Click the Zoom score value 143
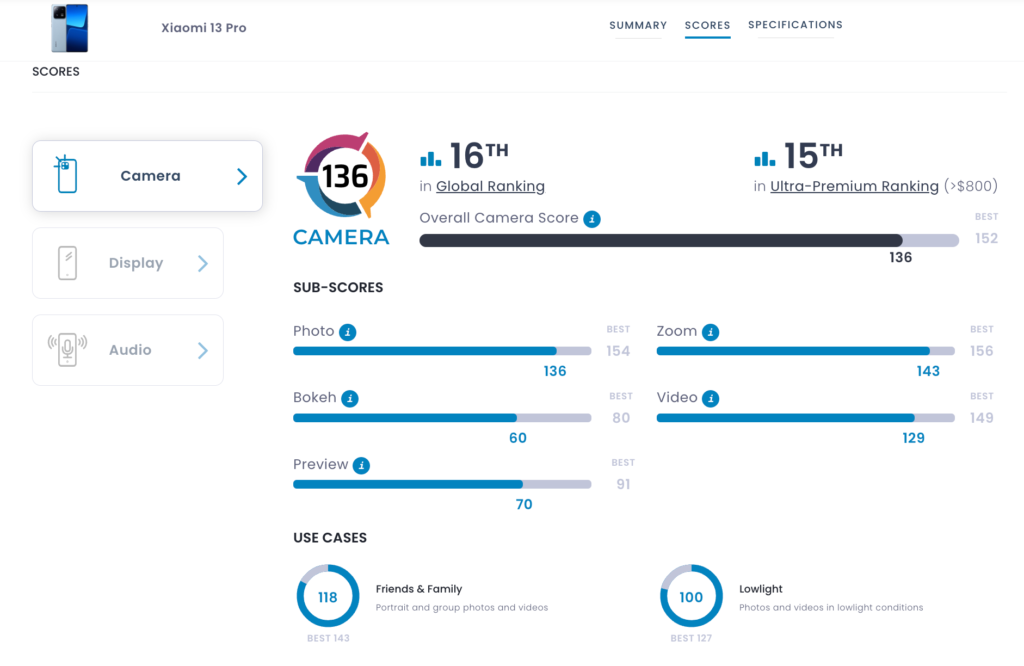1024x666 pixels. tap(928, 372)
